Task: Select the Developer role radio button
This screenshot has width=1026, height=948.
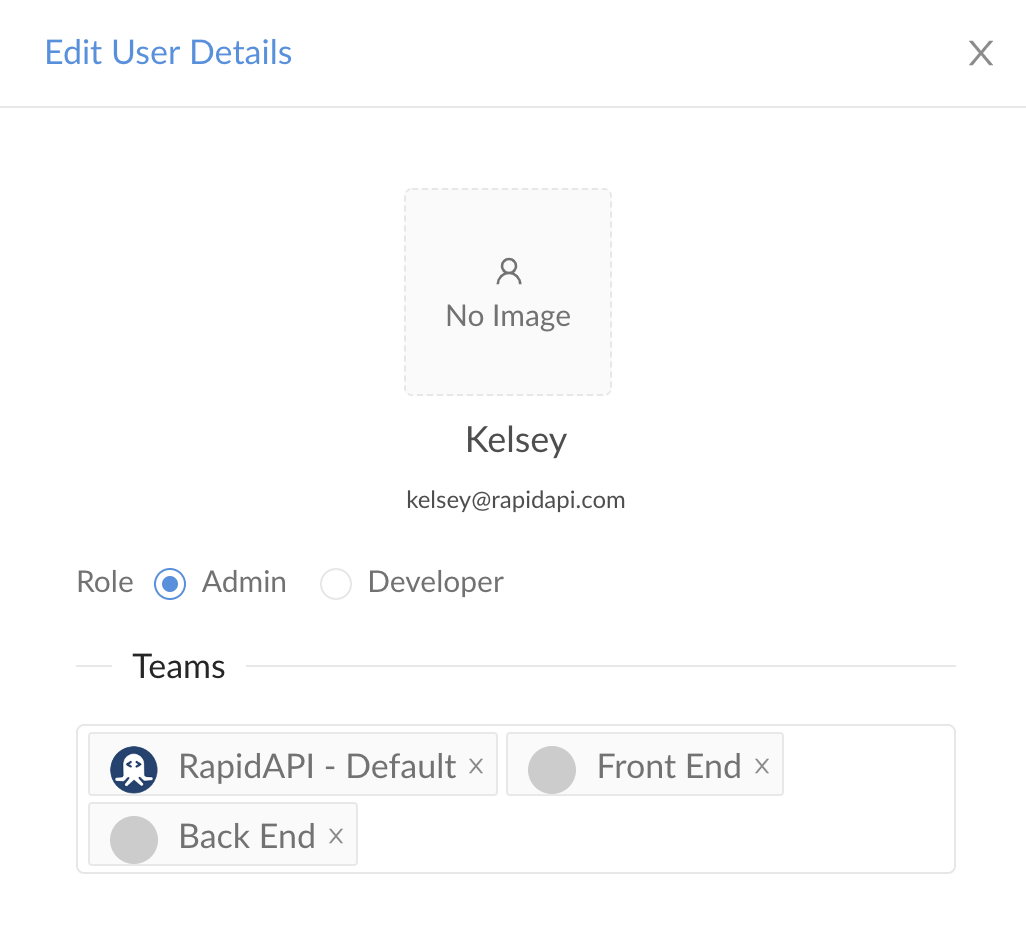Action: coord(336,583)
